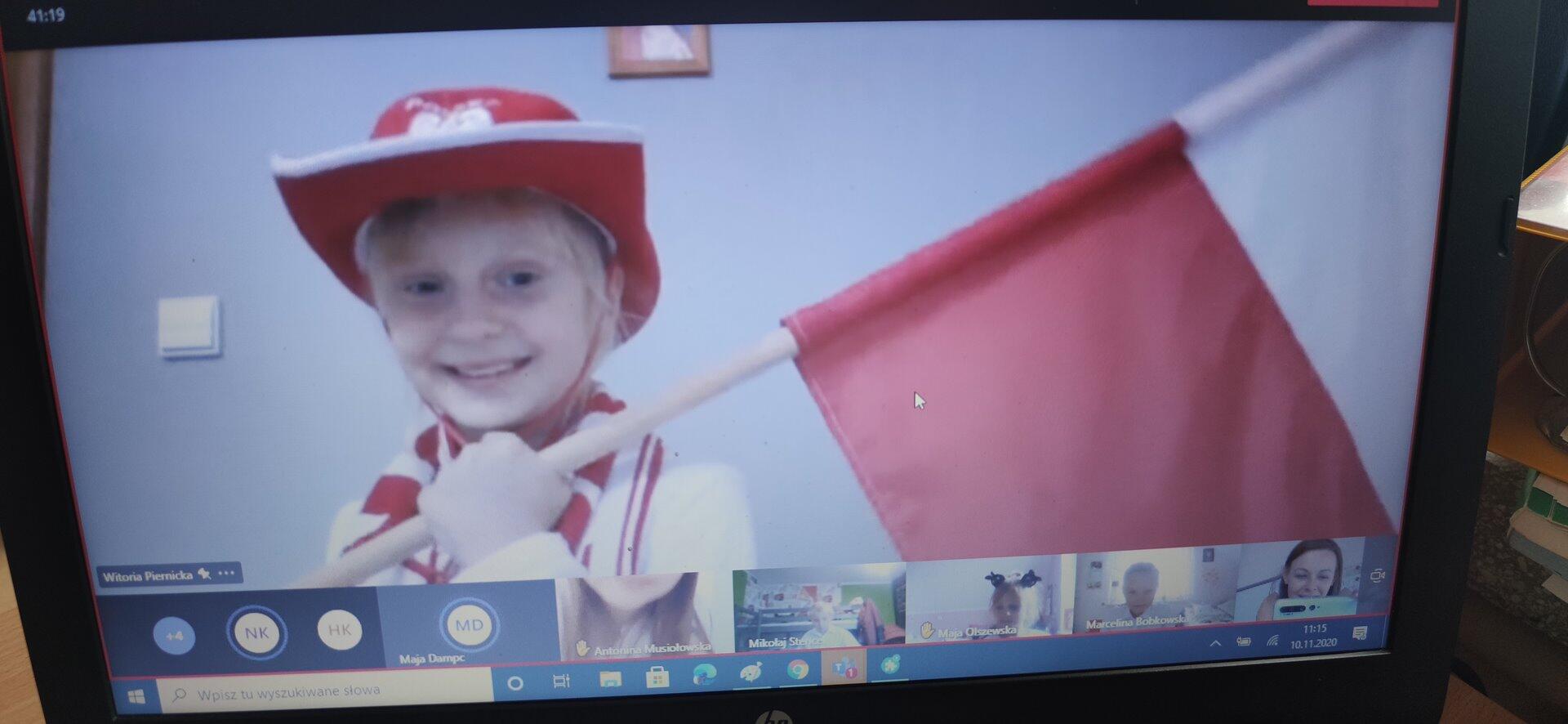The width and height of the screenshot is (1568, 724).
Task: Click Maja Olszewska's raised hand icon
Action: click(x=927, y=630)
